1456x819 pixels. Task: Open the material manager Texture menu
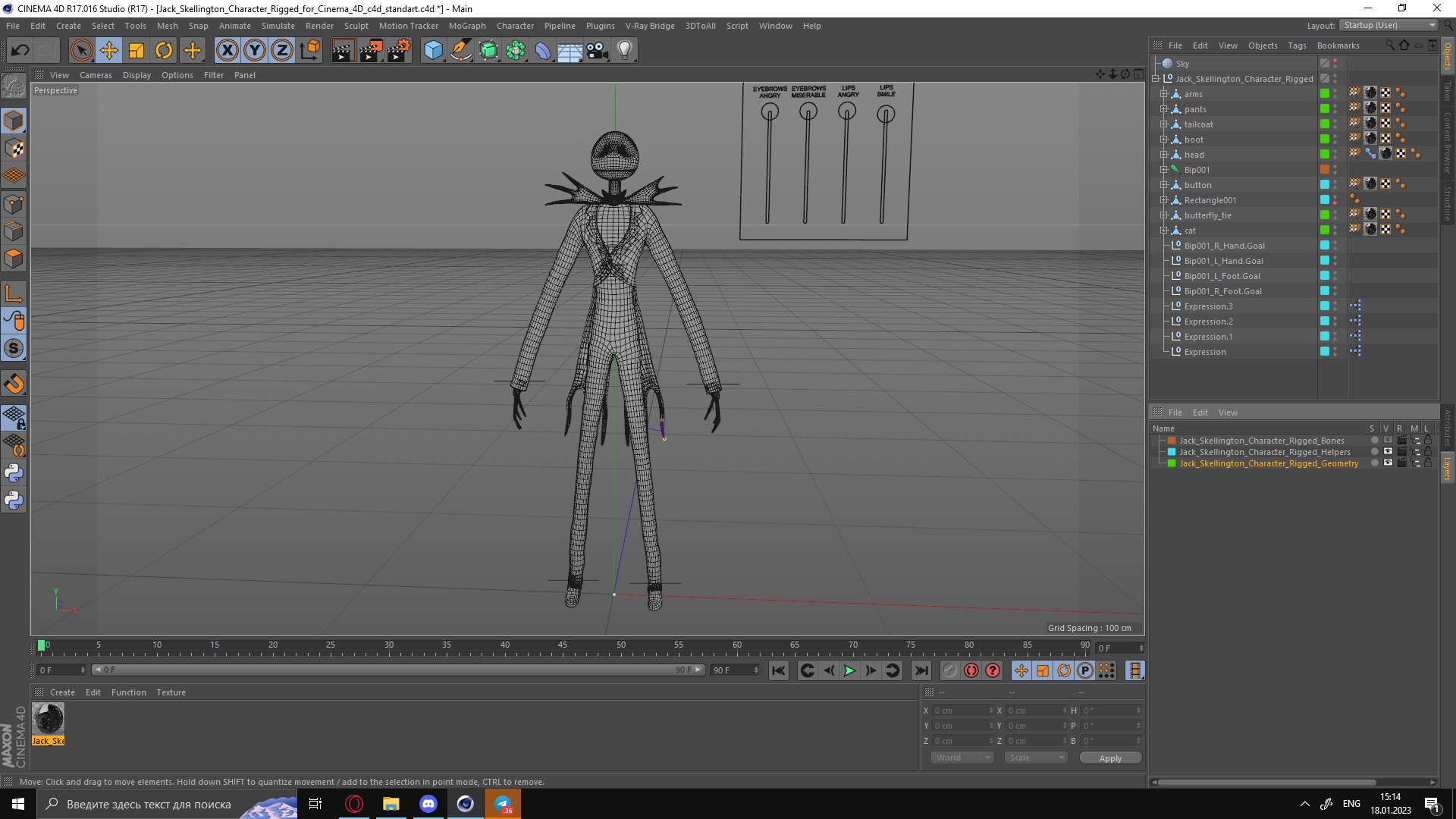point(171,692)
